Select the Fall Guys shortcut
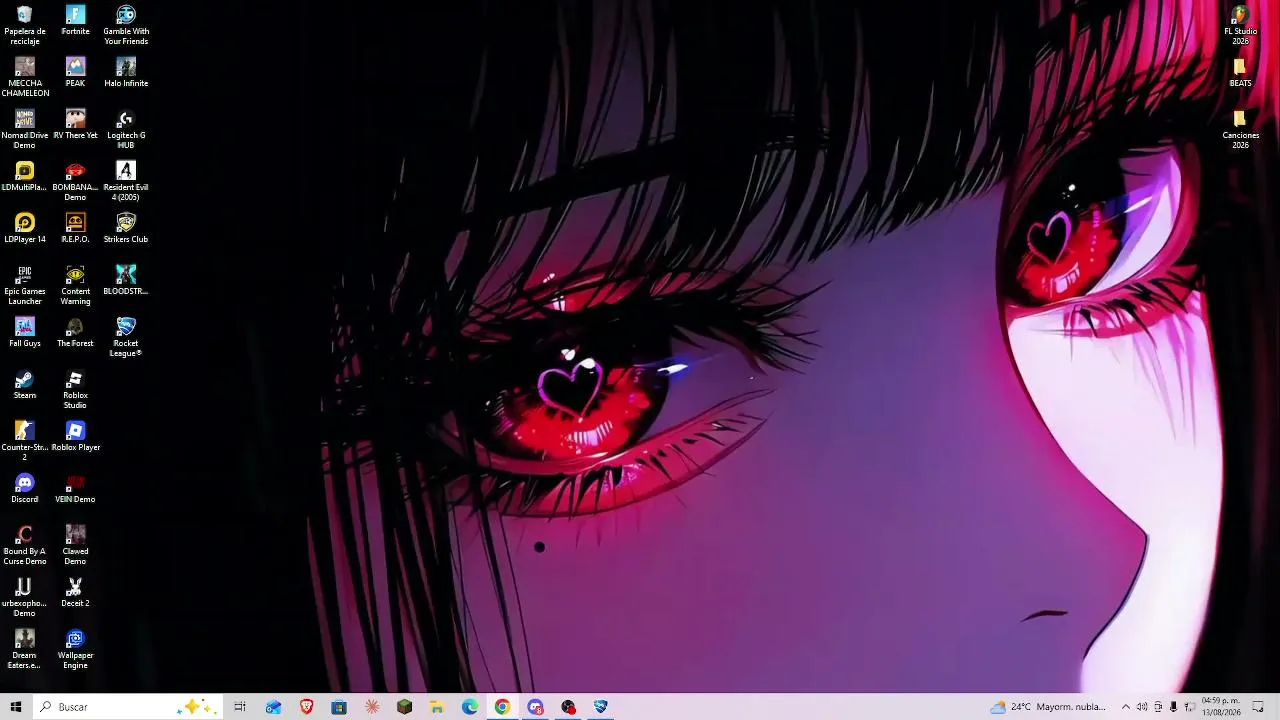 (25, 332)
